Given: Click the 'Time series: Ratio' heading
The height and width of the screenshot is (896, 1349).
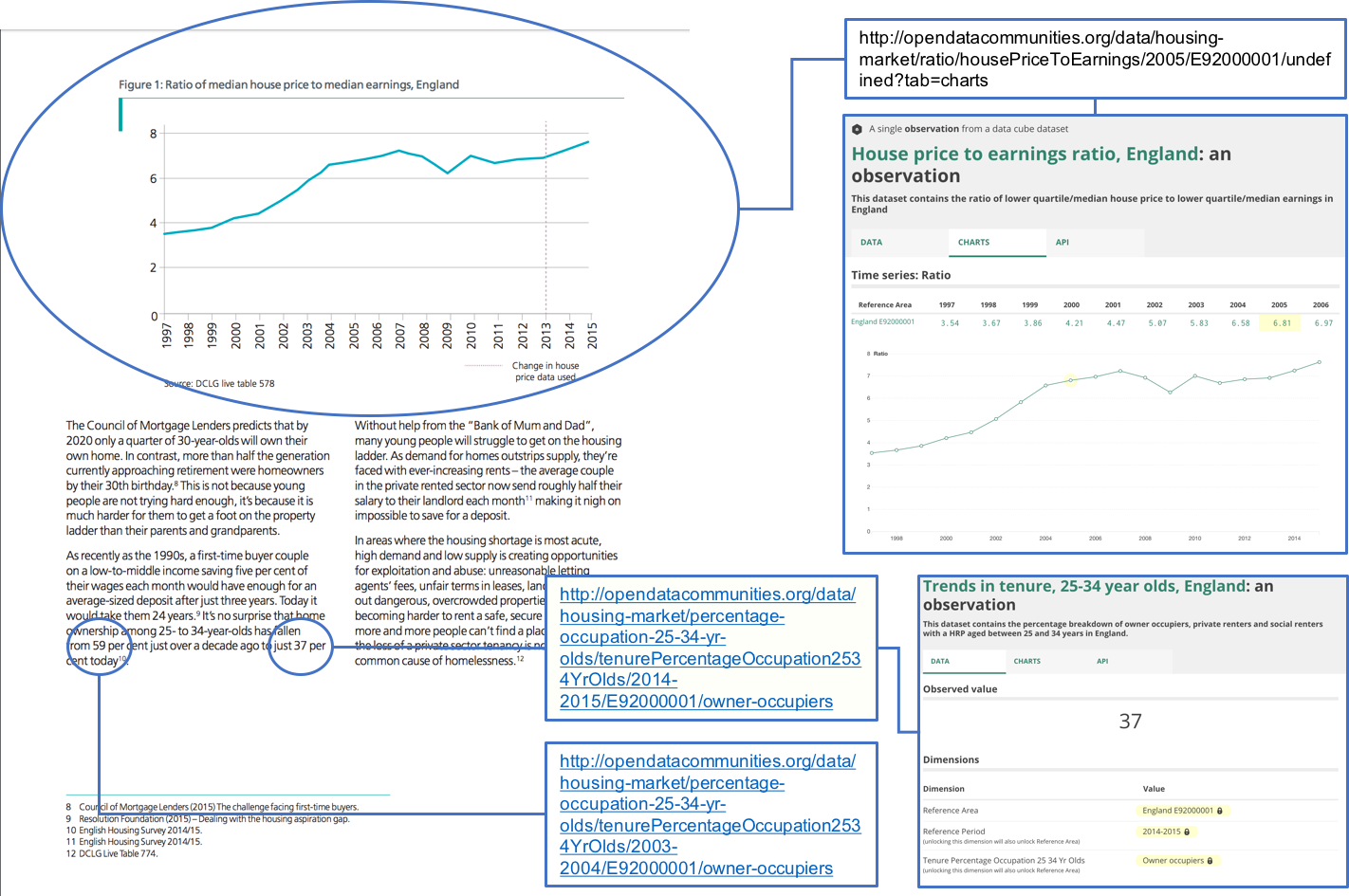Looking at the screenshot, I should tap(900, 275).
